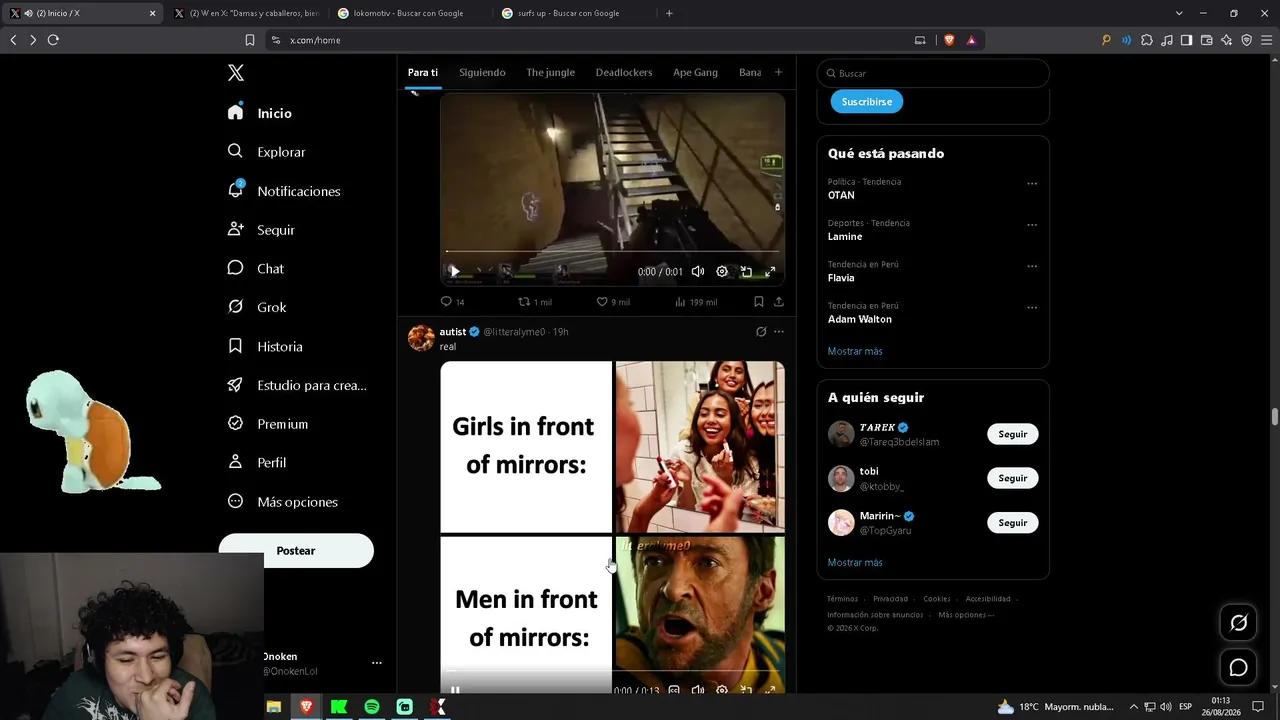The height and width of the screenshot is (720, 1280).
Task: Add a new timeline tab with plus
Action: click(x=778, y=72)
